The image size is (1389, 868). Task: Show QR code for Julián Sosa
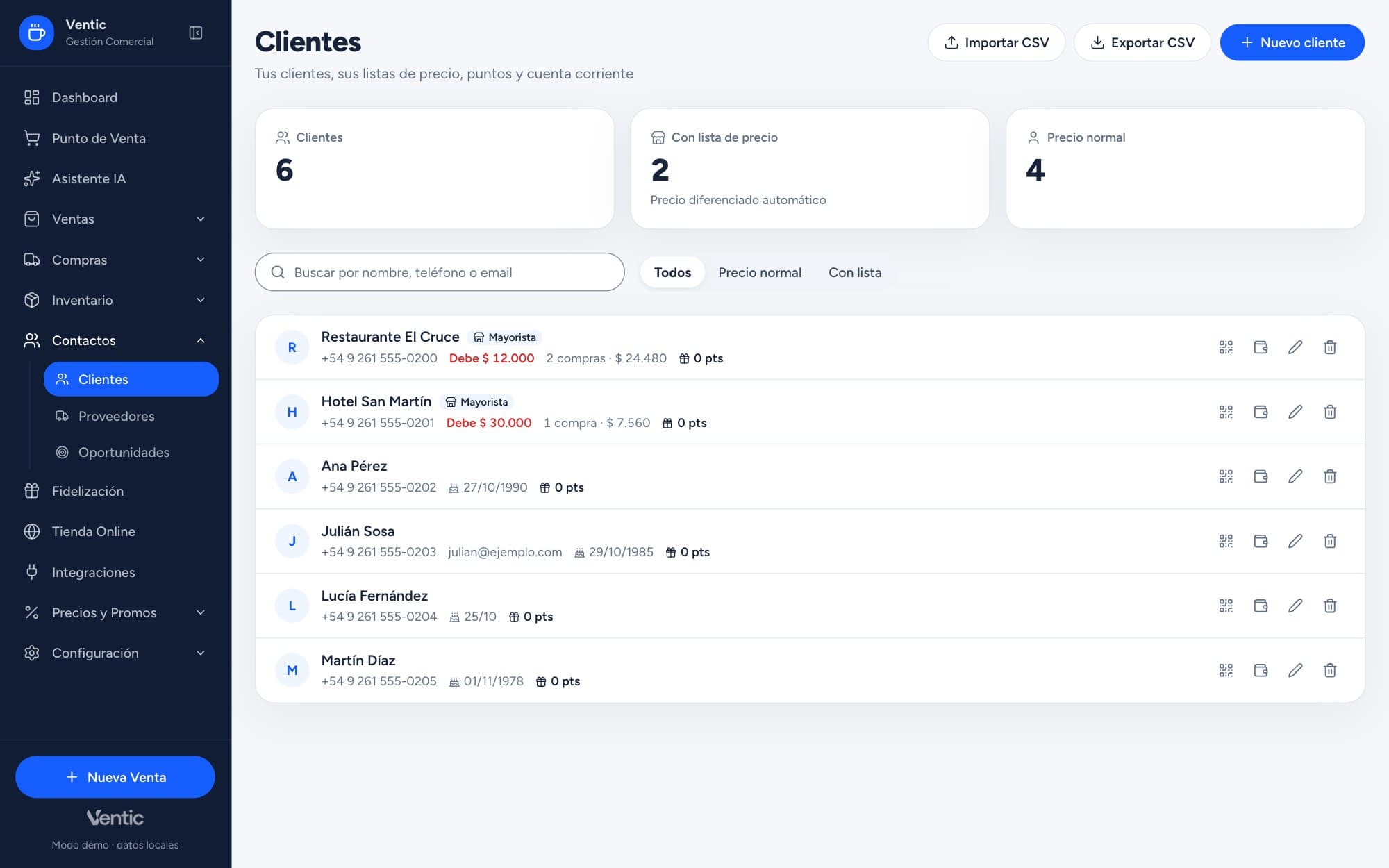pyautogui.click(x=1226, y=541)
